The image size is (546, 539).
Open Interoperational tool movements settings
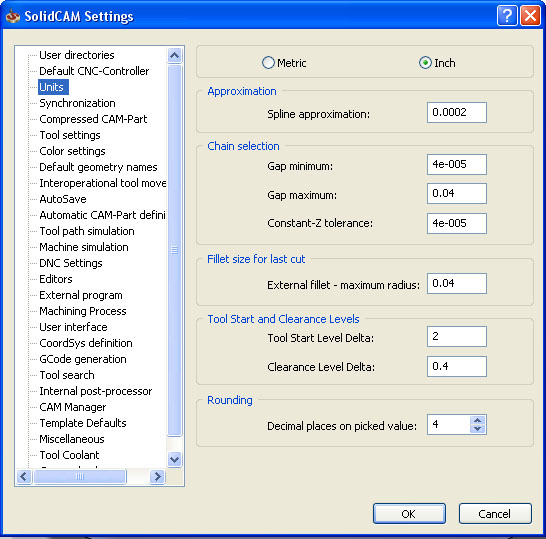coord(102,183)
